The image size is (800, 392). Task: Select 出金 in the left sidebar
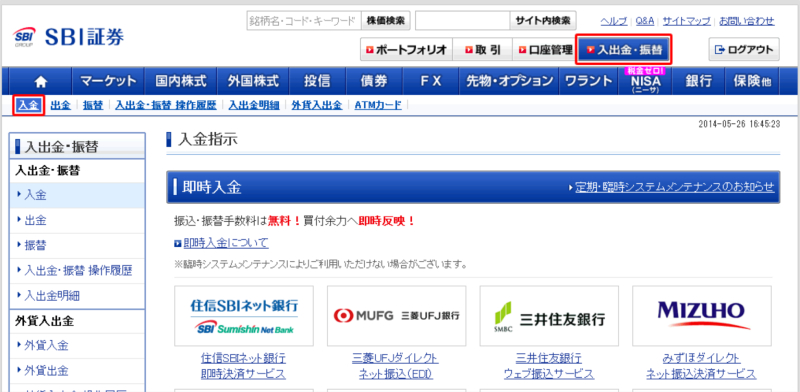click(77, 220)
